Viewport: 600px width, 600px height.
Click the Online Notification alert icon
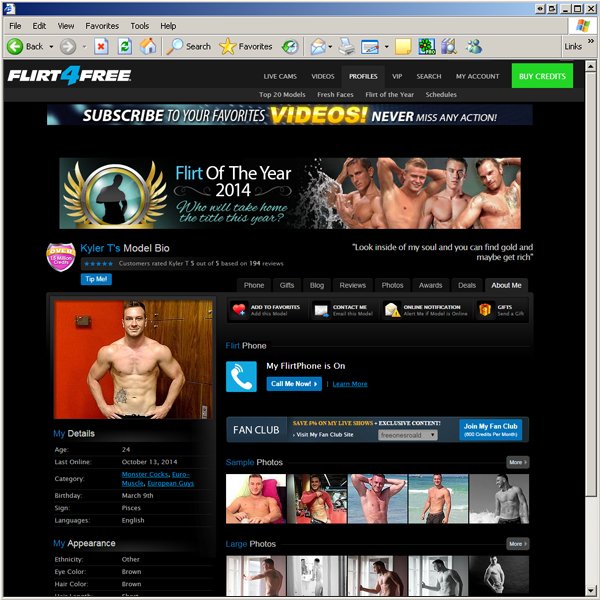pos(392,310)
